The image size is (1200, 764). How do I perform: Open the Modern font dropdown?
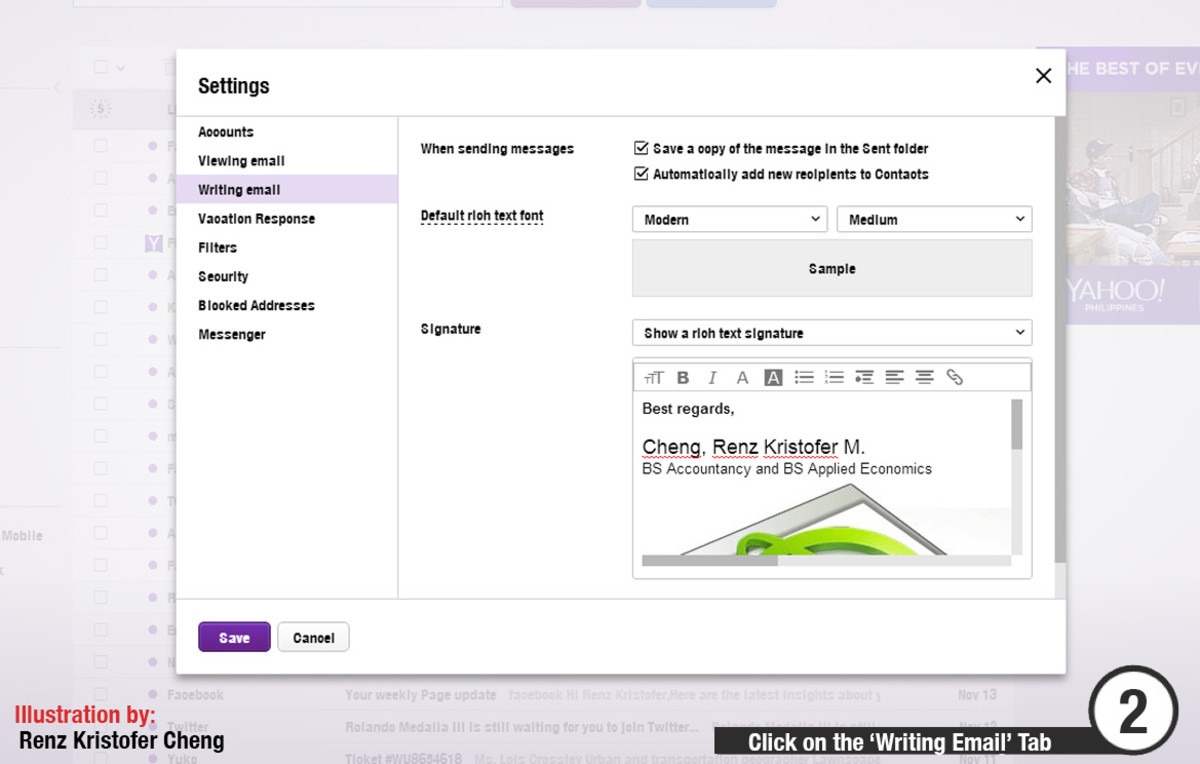coord(730,219)
